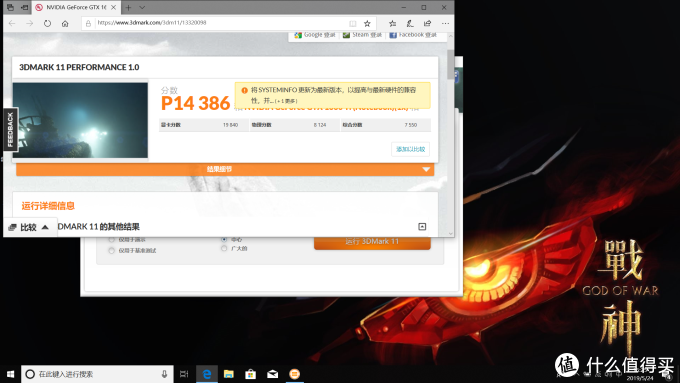Expand the 比较 compare panel
This screenshot has height=383, width=680.
[x=30, y=227]
